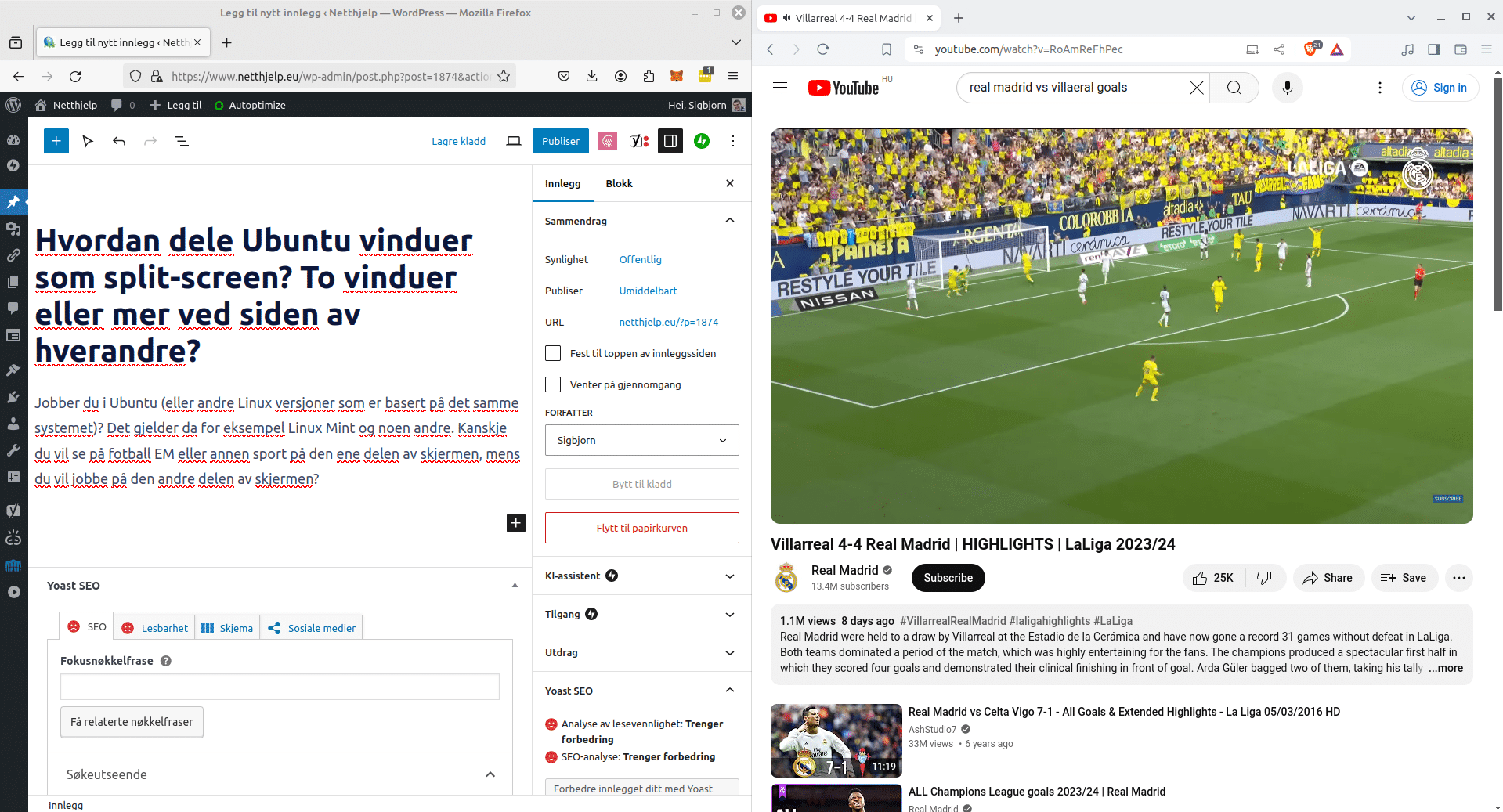Viewport: 1503px width, 812px height.
Task: Click the WordPress logo in admin bar
Action: click(13, 105)
